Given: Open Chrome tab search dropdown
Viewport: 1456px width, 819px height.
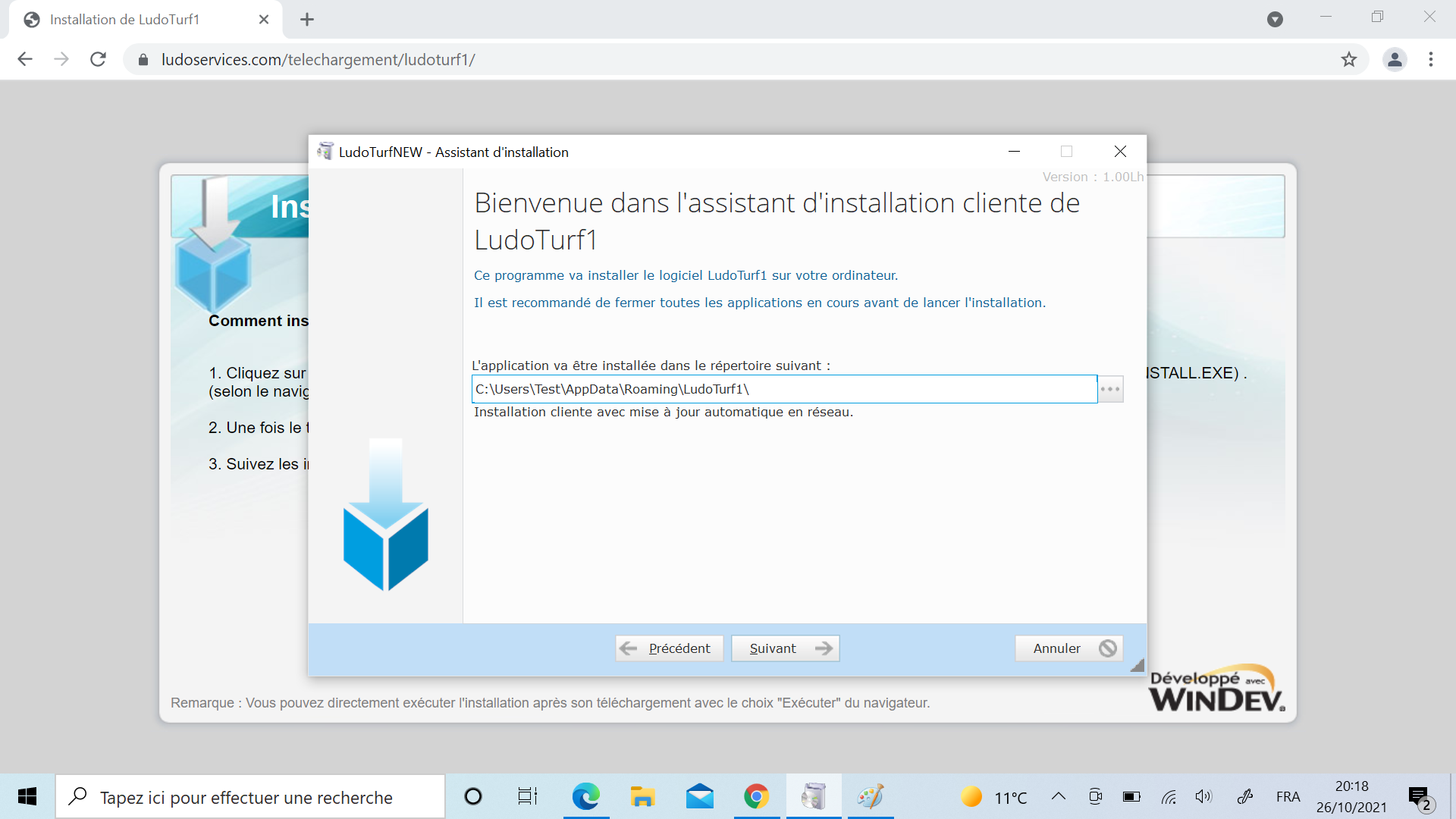Looking at the screenshot, I should click(1276, 20).
